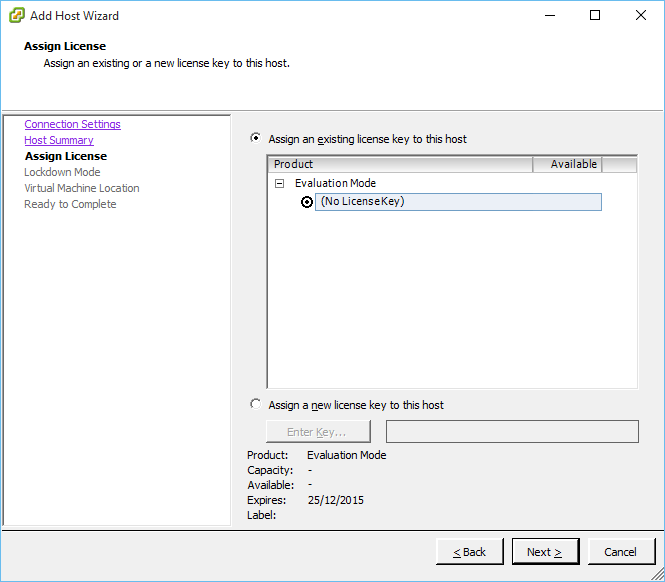Maximize the Add Host Wizard window
This screenshot has height=582, width=665.
pyautogui.click(x=595, y=16)
